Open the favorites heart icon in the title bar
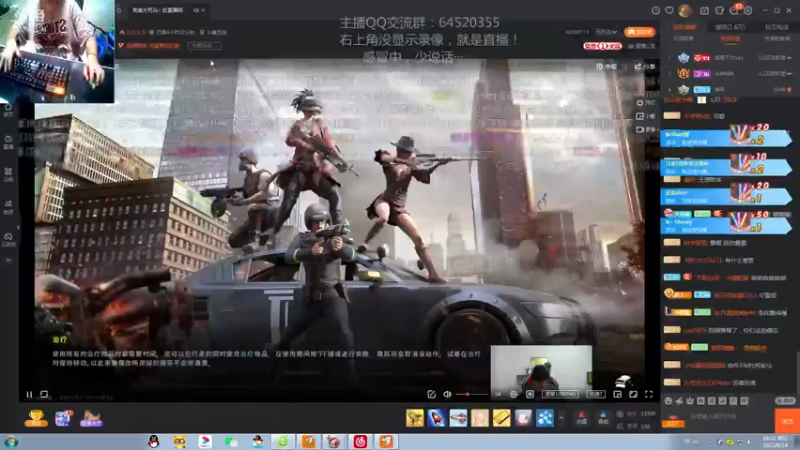The image size is (800, 450). click(669, 10)
